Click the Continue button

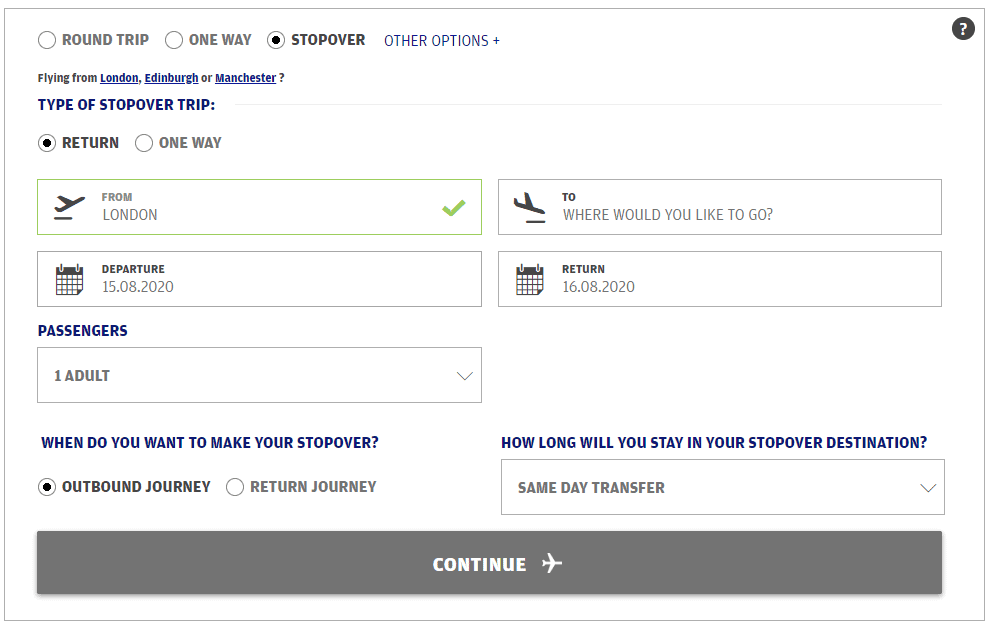point(489,563)
